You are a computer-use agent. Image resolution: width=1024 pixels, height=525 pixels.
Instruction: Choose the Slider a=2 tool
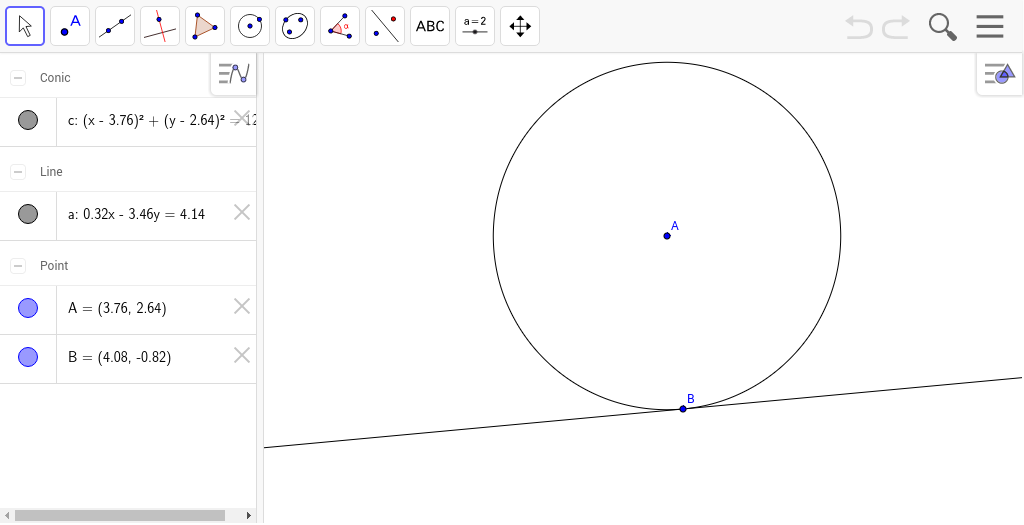[475, 26]
